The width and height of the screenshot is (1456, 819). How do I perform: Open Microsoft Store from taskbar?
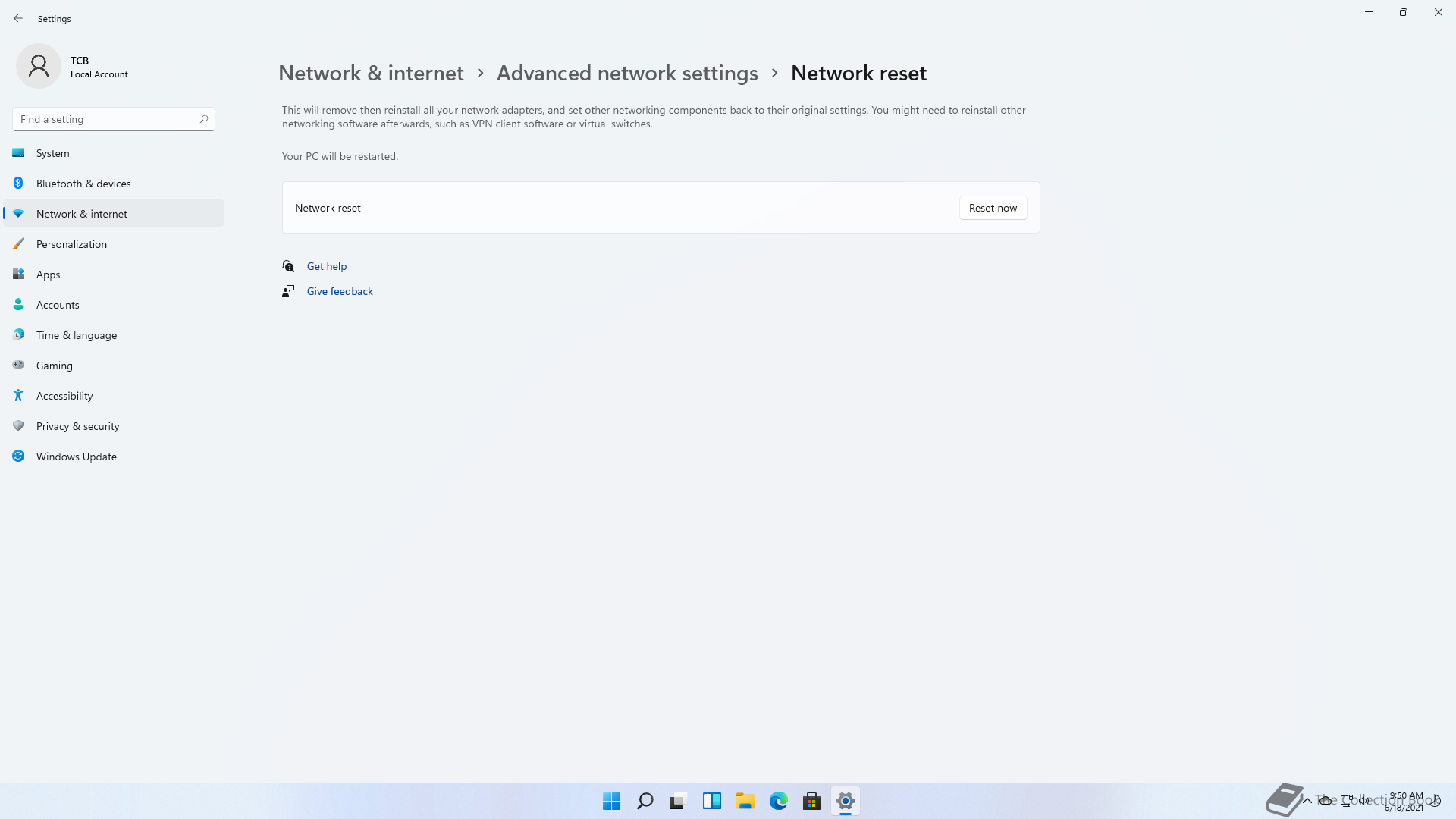click(x=811, y=801)
